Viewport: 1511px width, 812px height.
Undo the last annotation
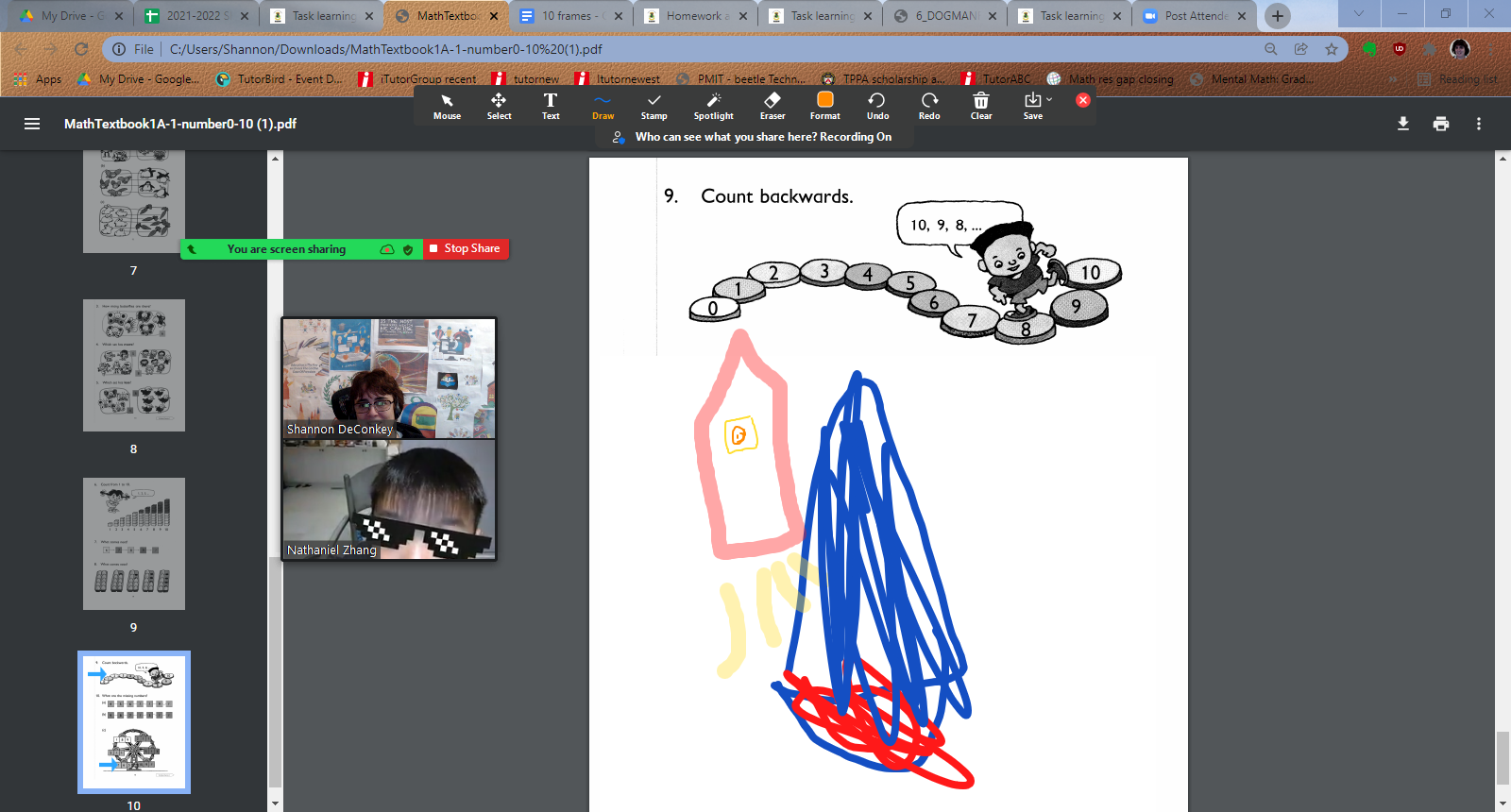coord(877,106)
